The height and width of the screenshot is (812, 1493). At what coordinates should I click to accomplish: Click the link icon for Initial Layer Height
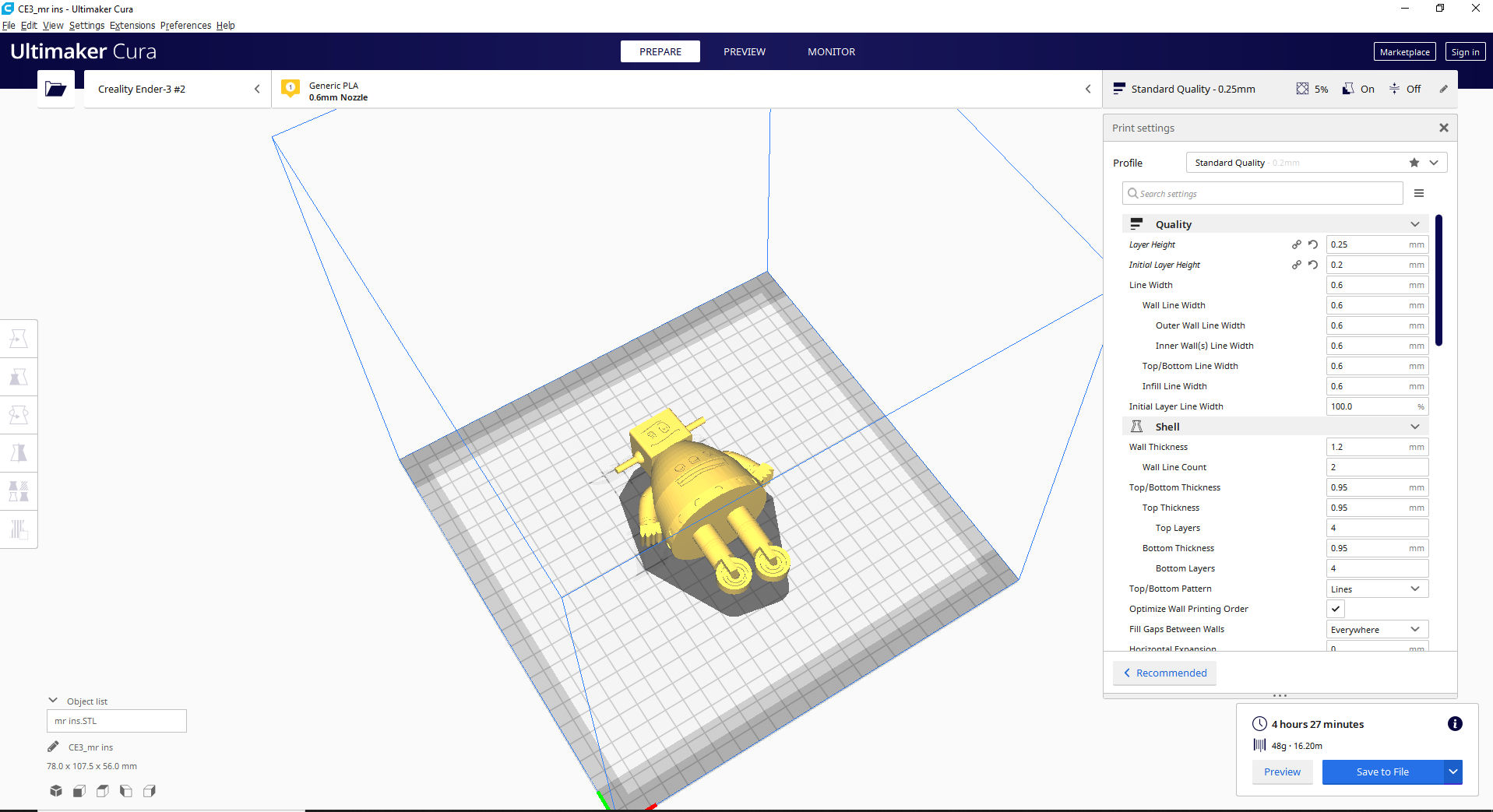click(x=1297, y=265)
